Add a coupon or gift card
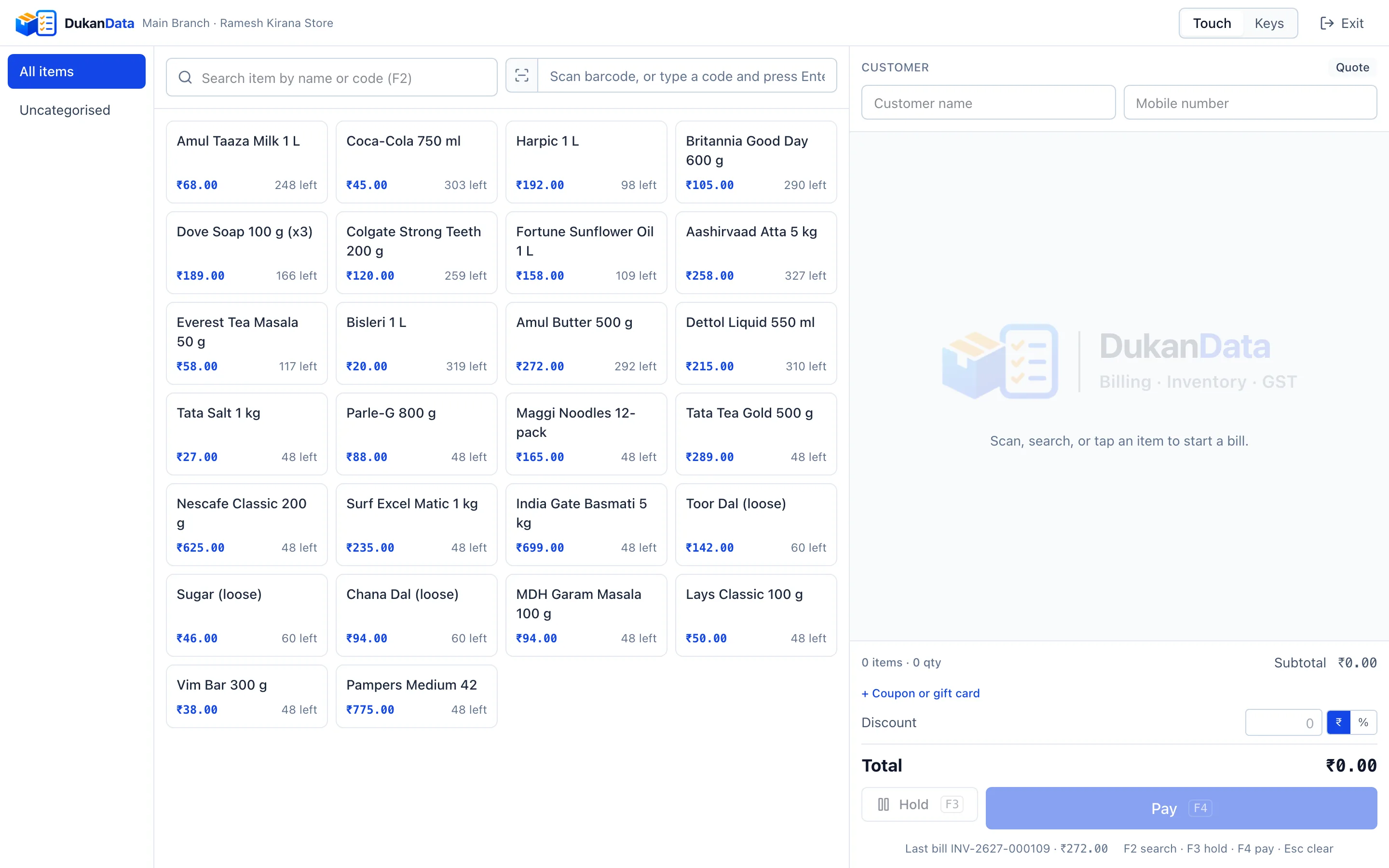Viewport: 1389px width, 868px height. tap(920, 693)
